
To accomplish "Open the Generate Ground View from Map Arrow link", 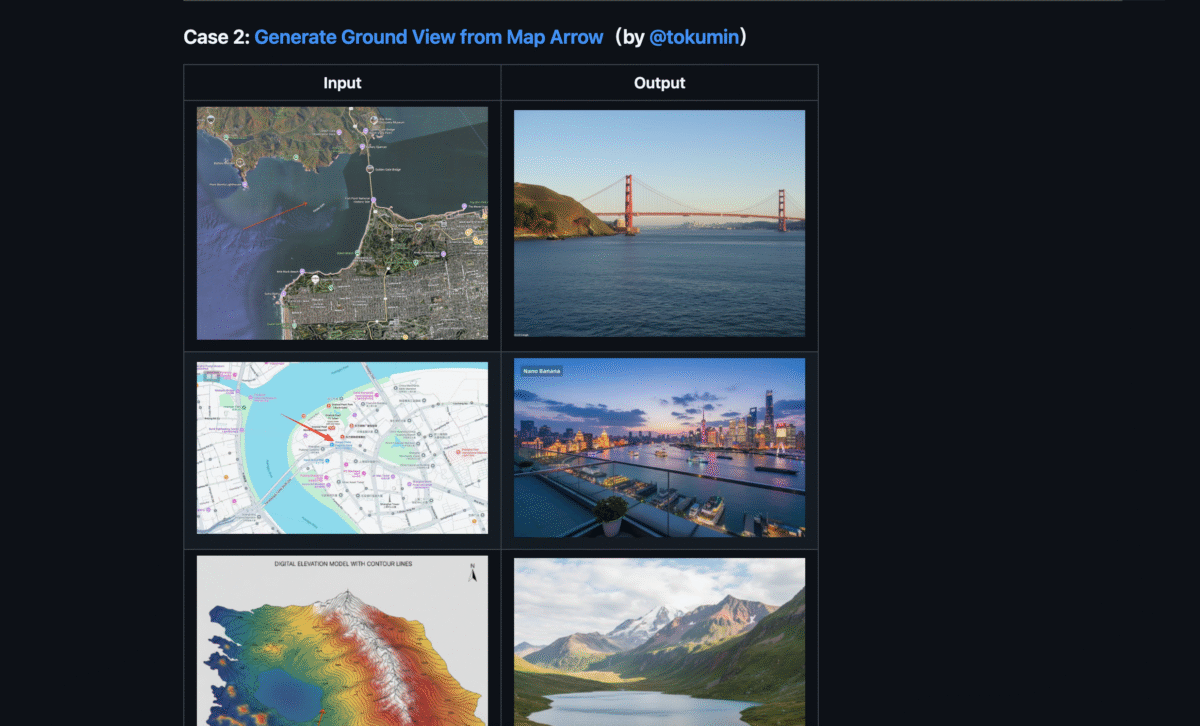I will tap(429, 37).
